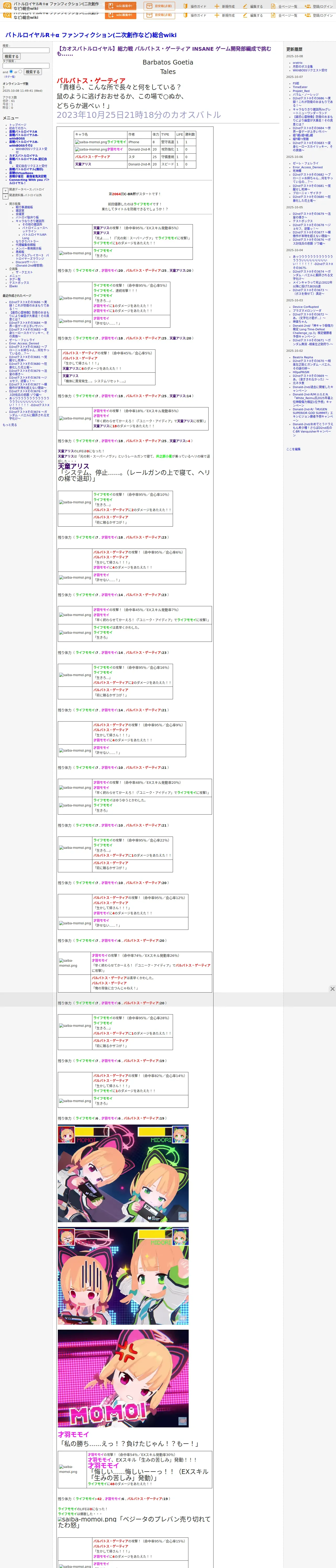The height and width of the screenshot is (1568, 336).
Task: Open H0pePRiSM history link
Action: [301, 372]
